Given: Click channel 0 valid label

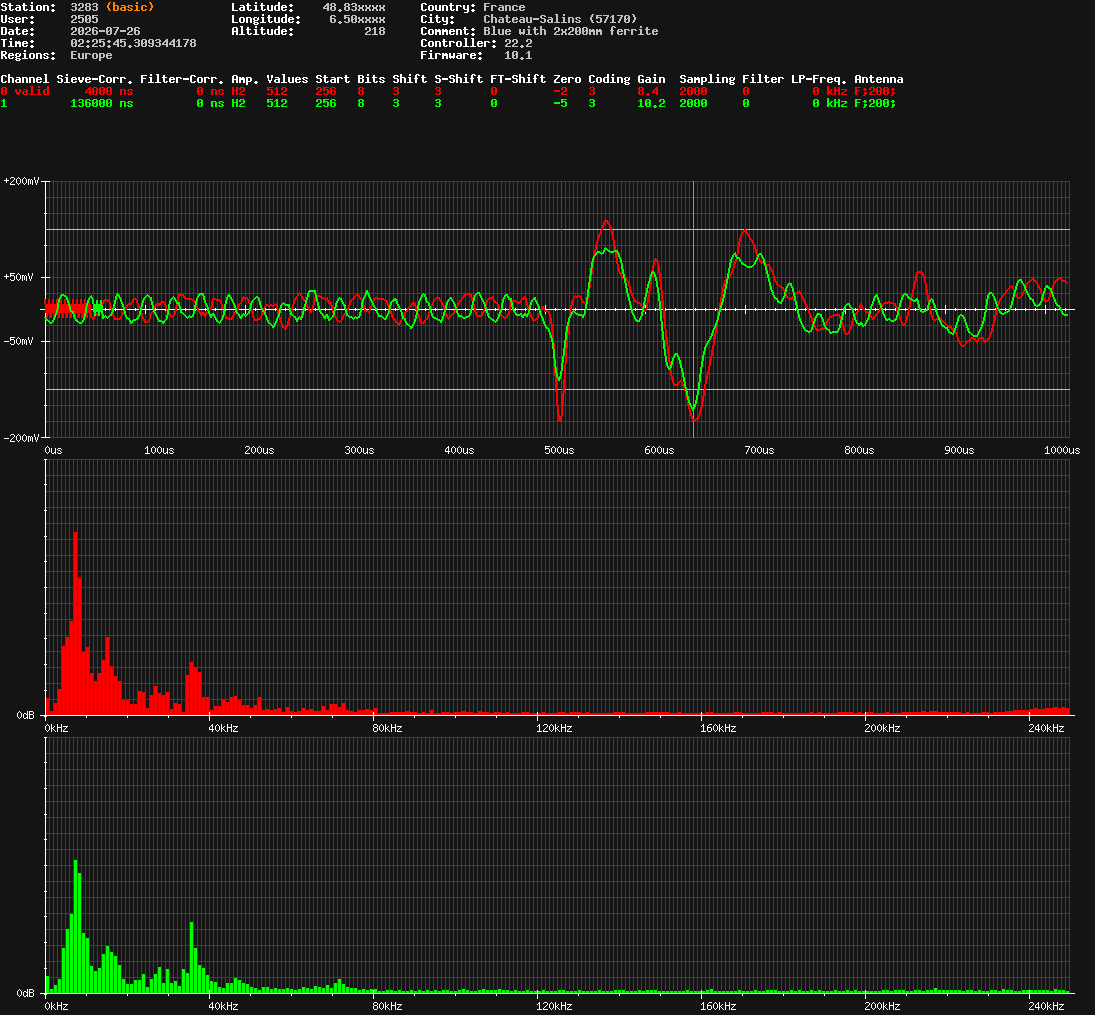Looking at the screenshot, I should tap(24, 91).
